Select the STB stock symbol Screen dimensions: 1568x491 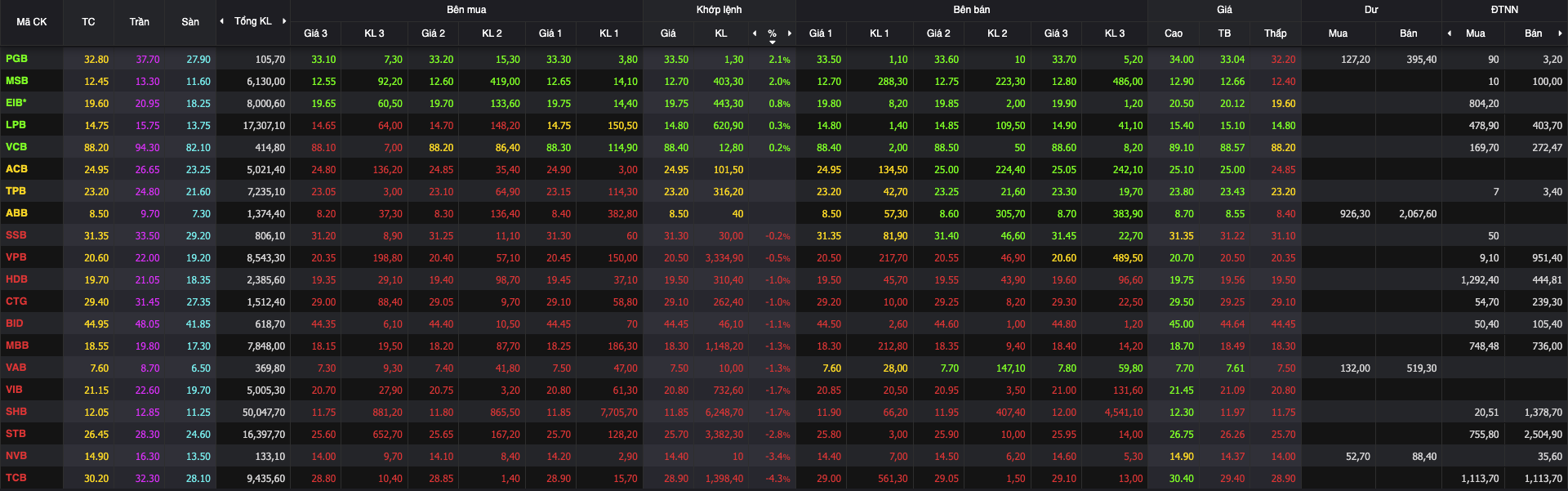click(x=16, y=434)
